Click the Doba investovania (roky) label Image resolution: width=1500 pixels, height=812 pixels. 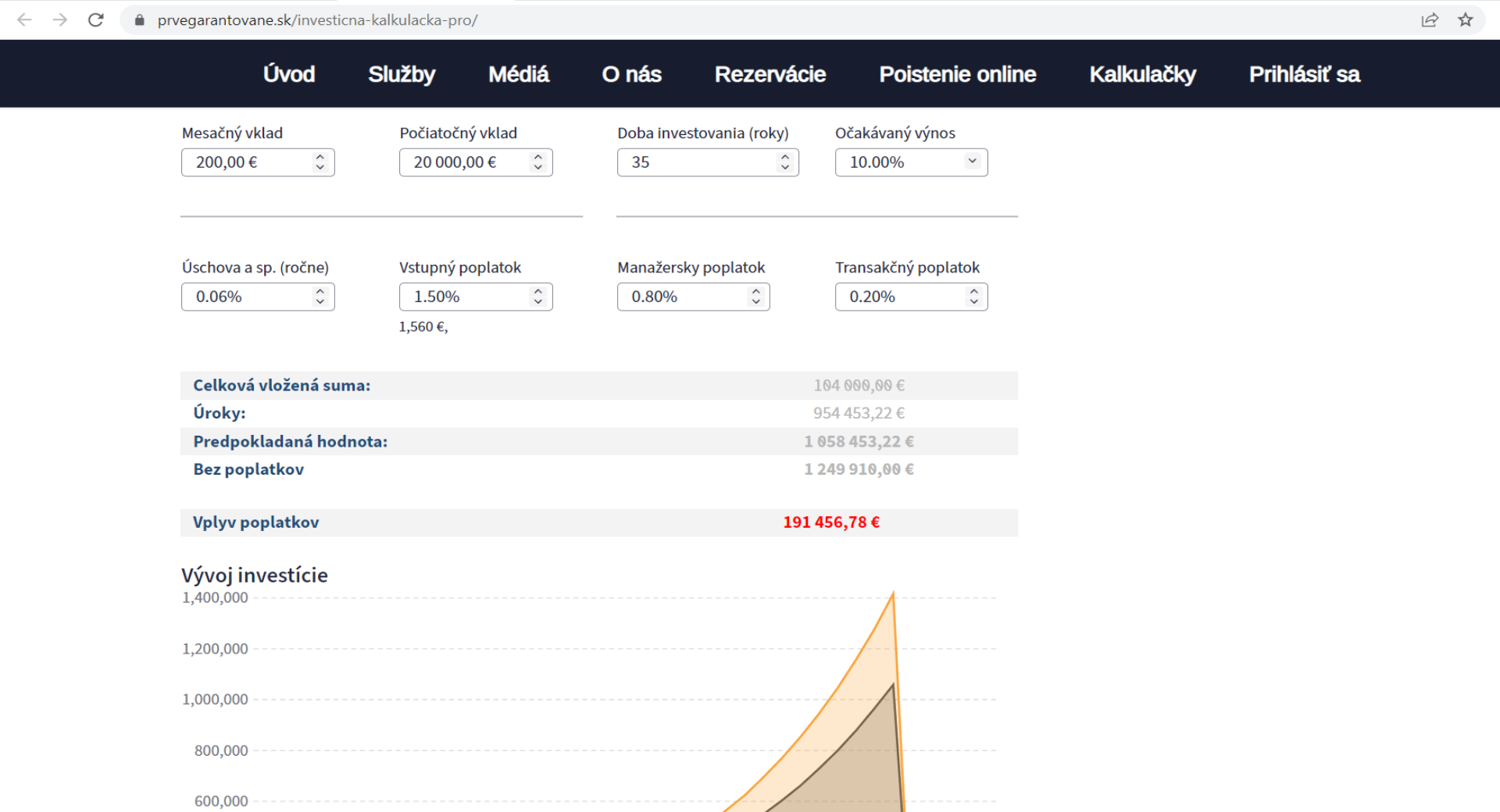click(x=703, y=134)
